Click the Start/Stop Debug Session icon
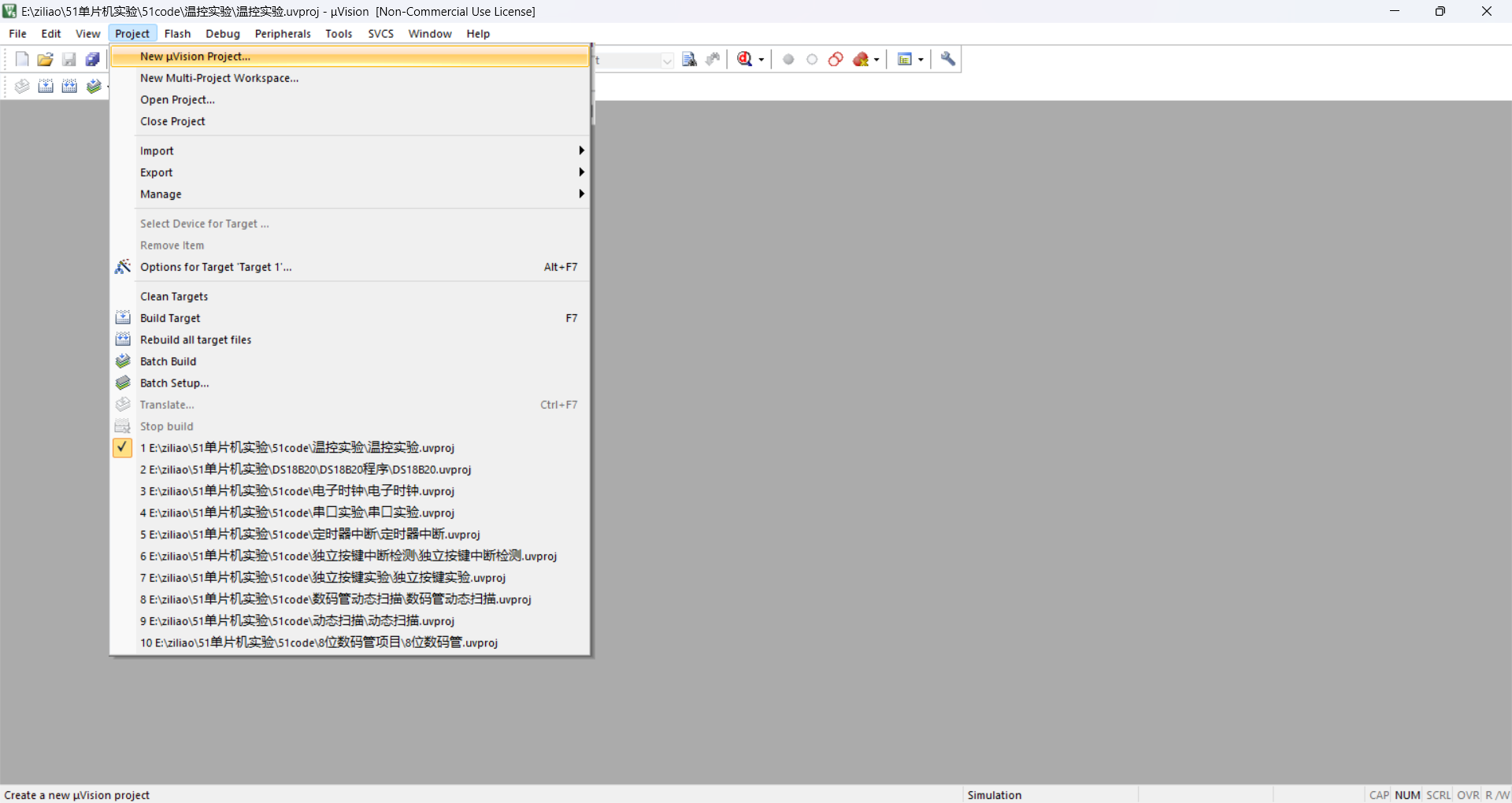 (745, 60)
